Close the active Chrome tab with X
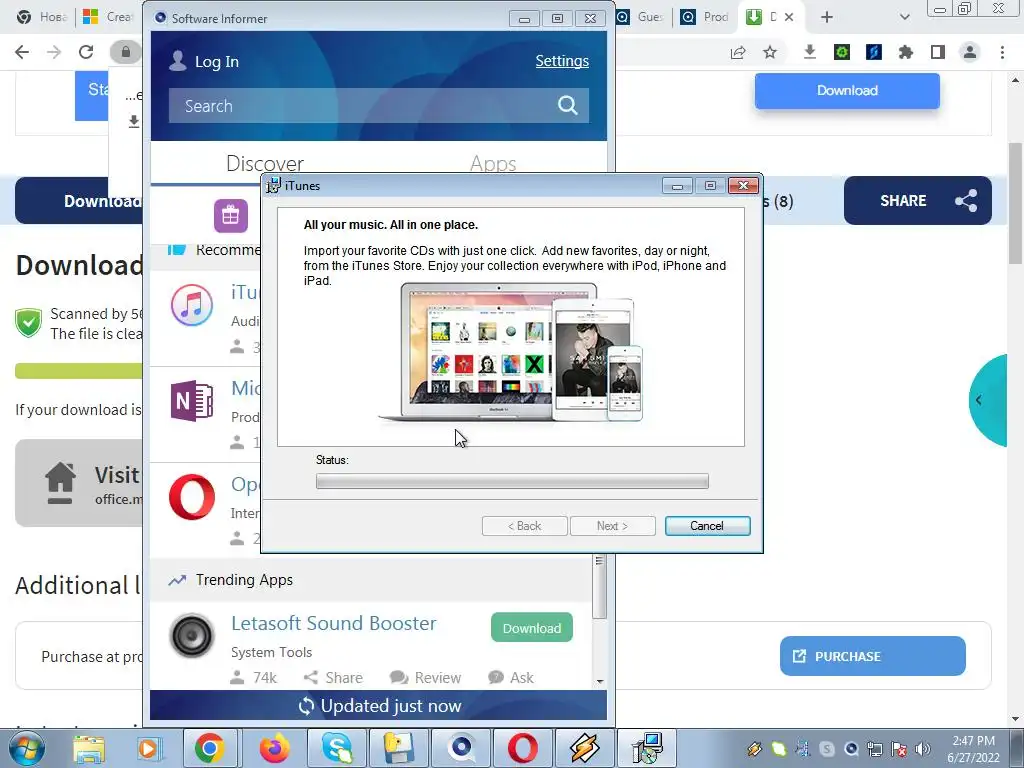The width and height of the screenshot is (1024, 768). click(x=789, y=17)
